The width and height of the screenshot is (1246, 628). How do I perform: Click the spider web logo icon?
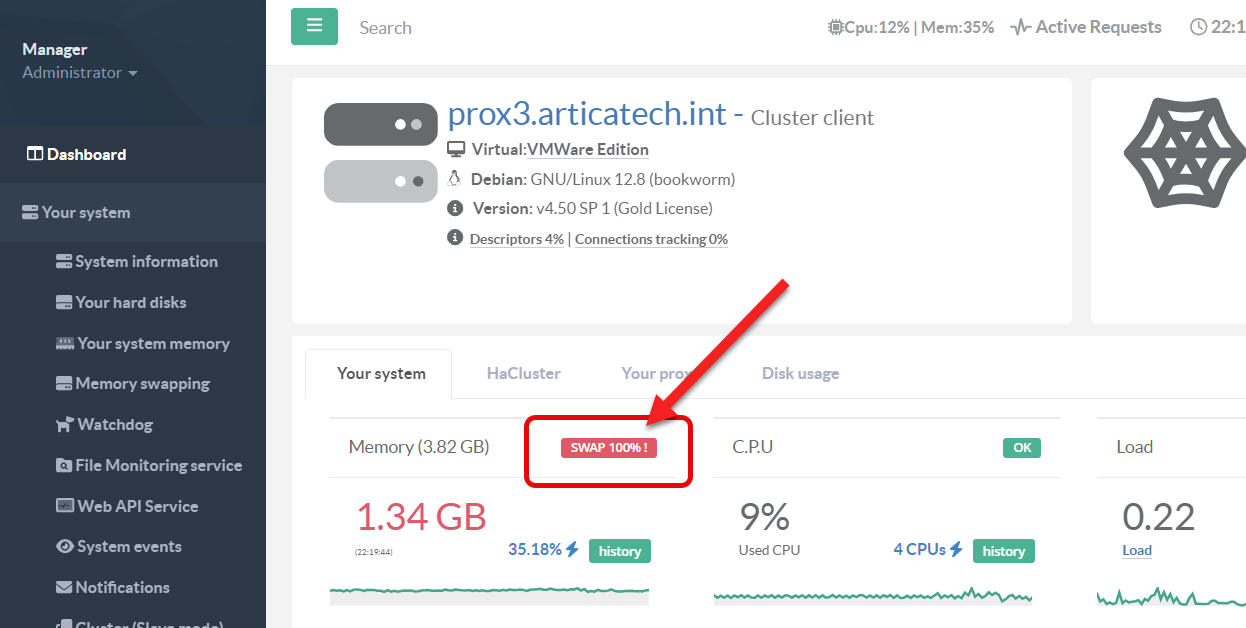(x=1184, y=153)
